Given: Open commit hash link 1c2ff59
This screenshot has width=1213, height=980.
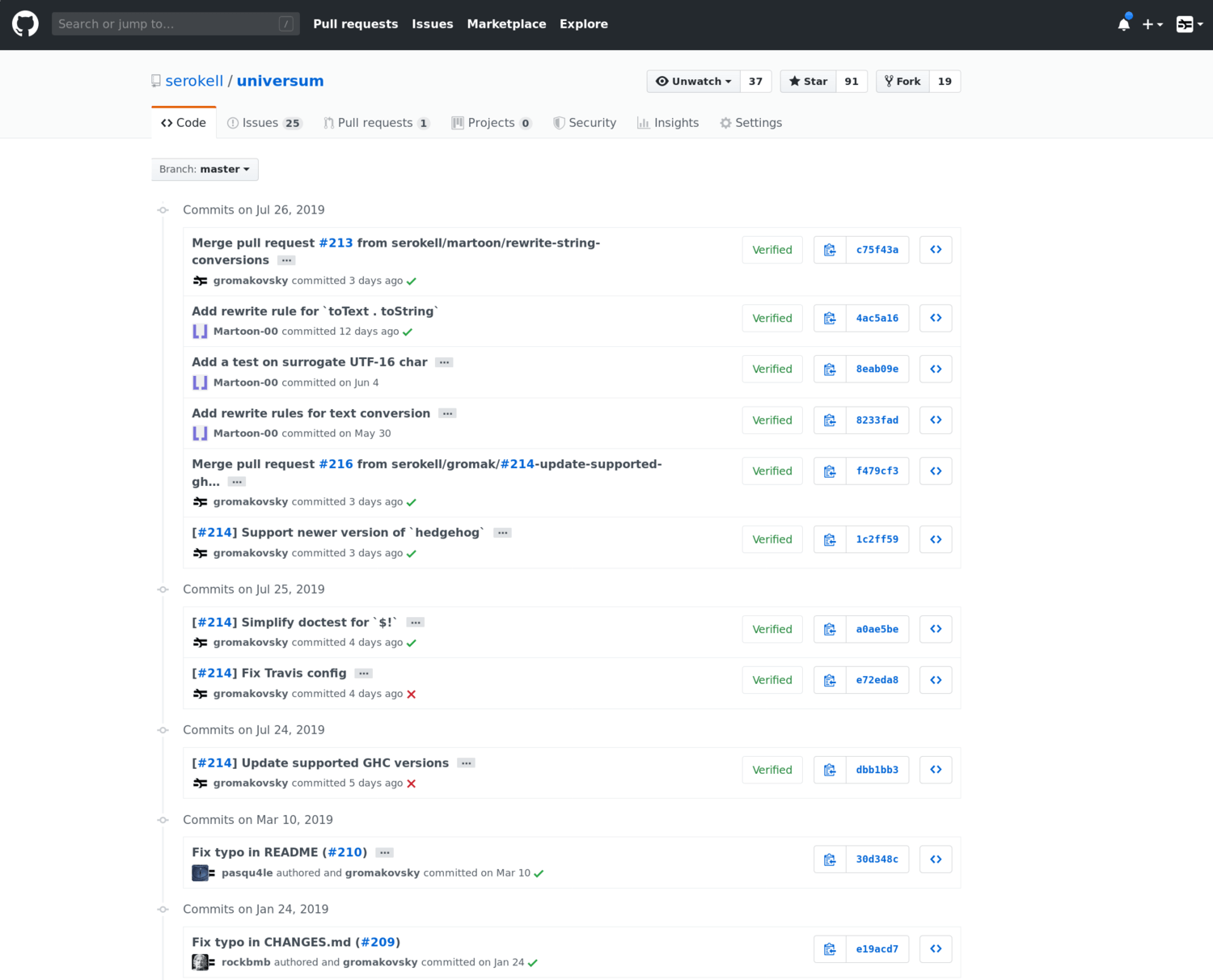Looking at the screenshot, I should 877,539.
